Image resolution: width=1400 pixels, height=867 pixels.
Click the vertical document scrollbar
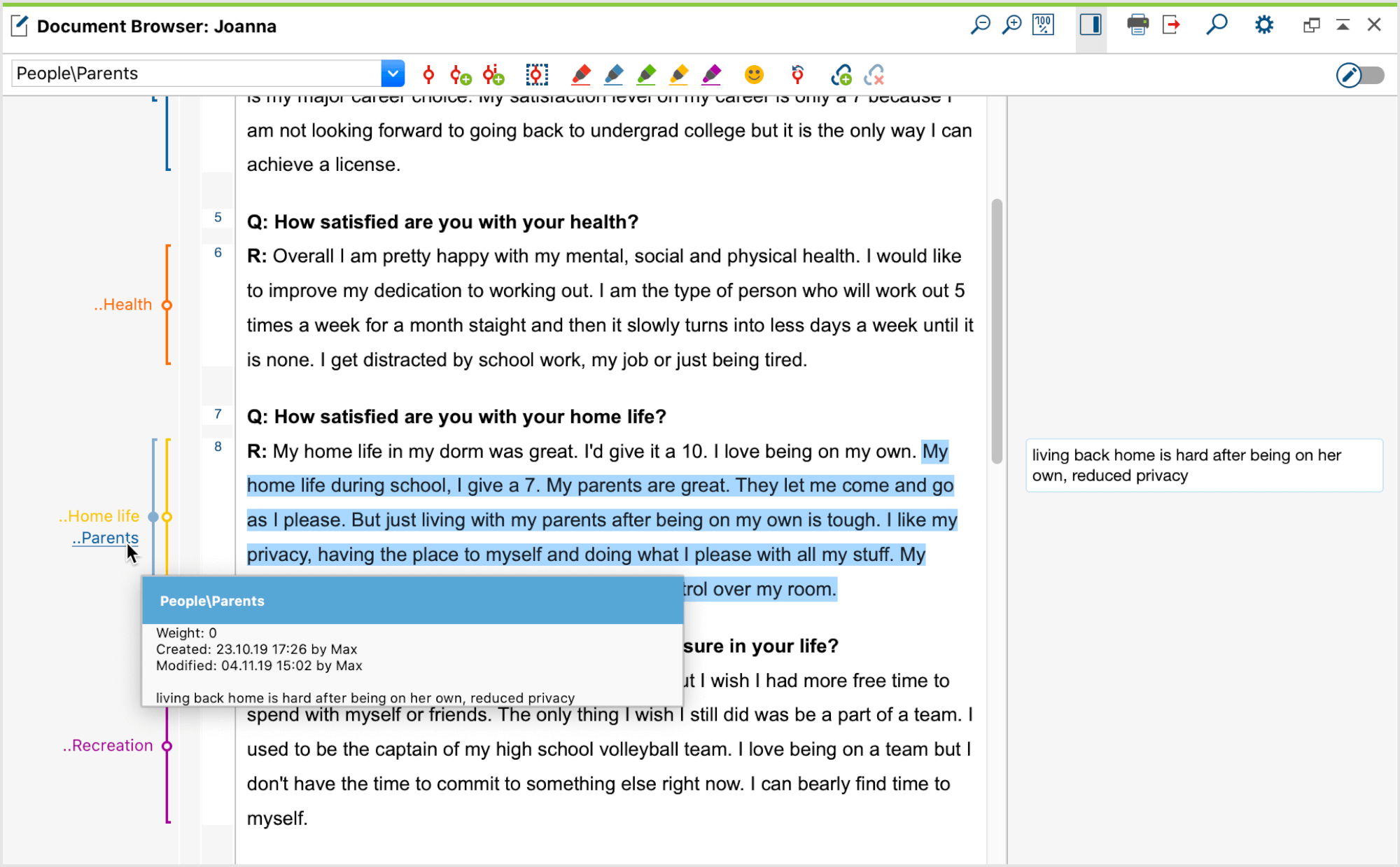997,331
